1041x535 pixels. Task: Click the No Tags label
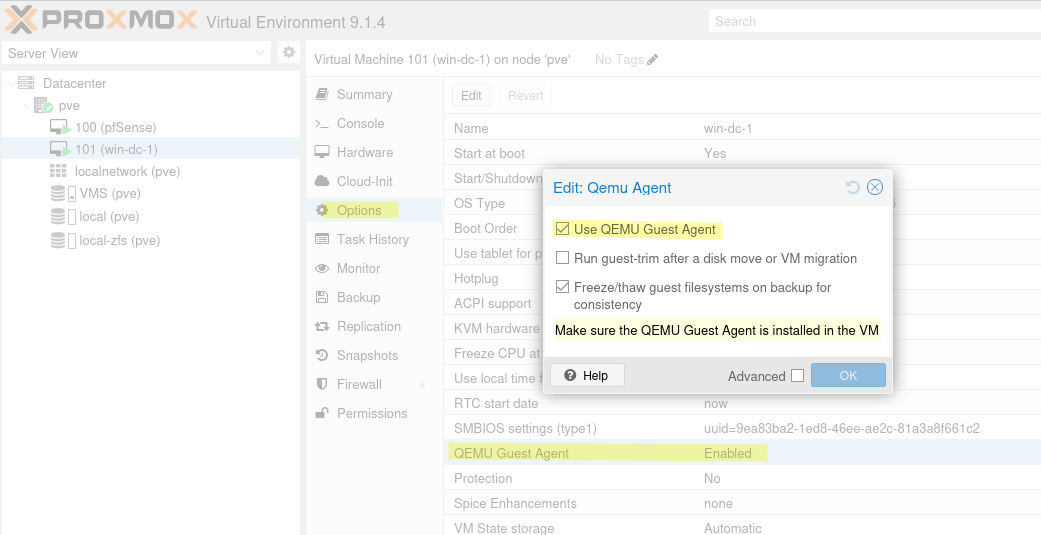pyautogui.click(x=619, y=60)
